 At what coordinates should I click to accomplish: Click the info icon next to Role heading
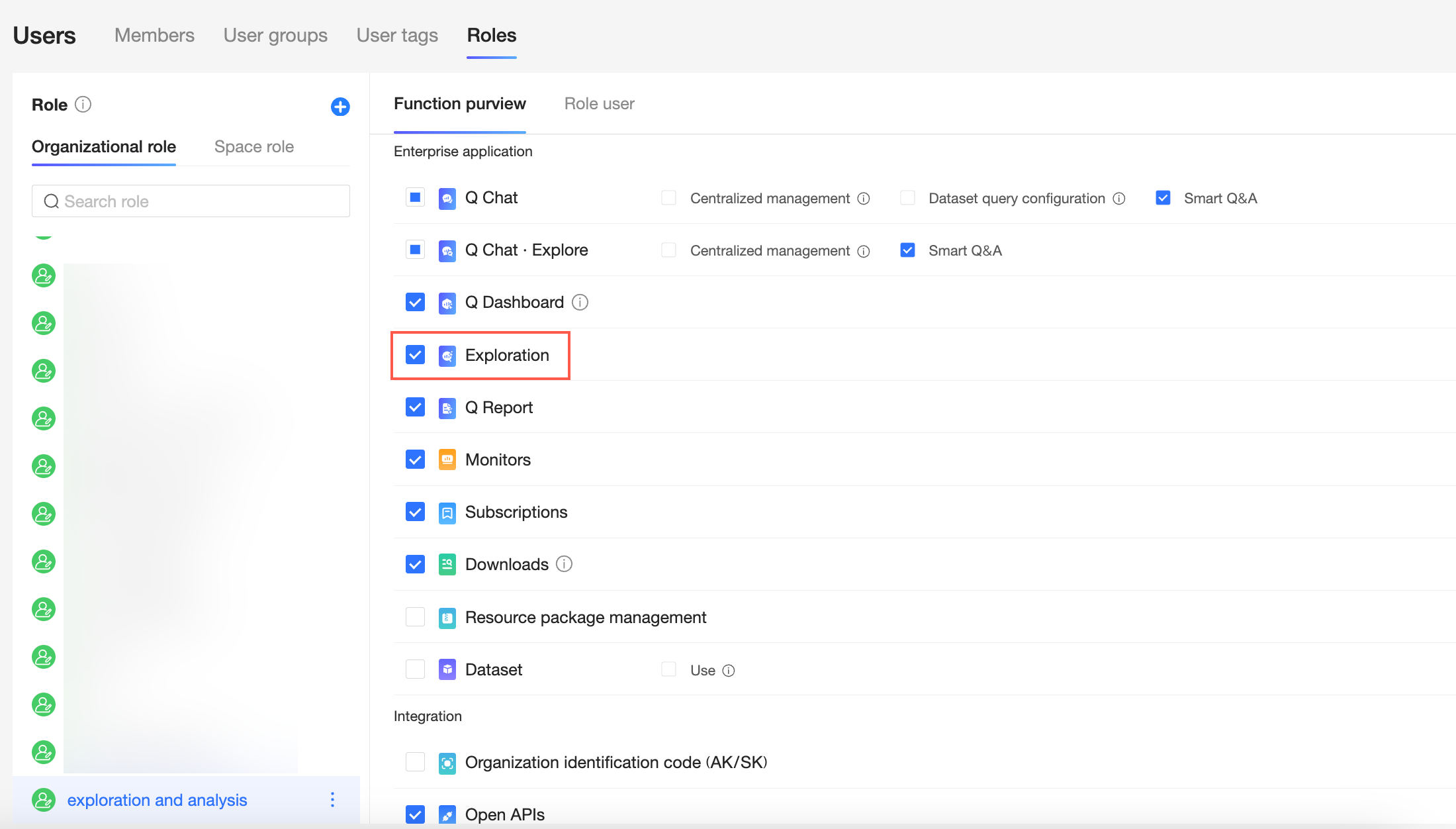pos(83,105)
